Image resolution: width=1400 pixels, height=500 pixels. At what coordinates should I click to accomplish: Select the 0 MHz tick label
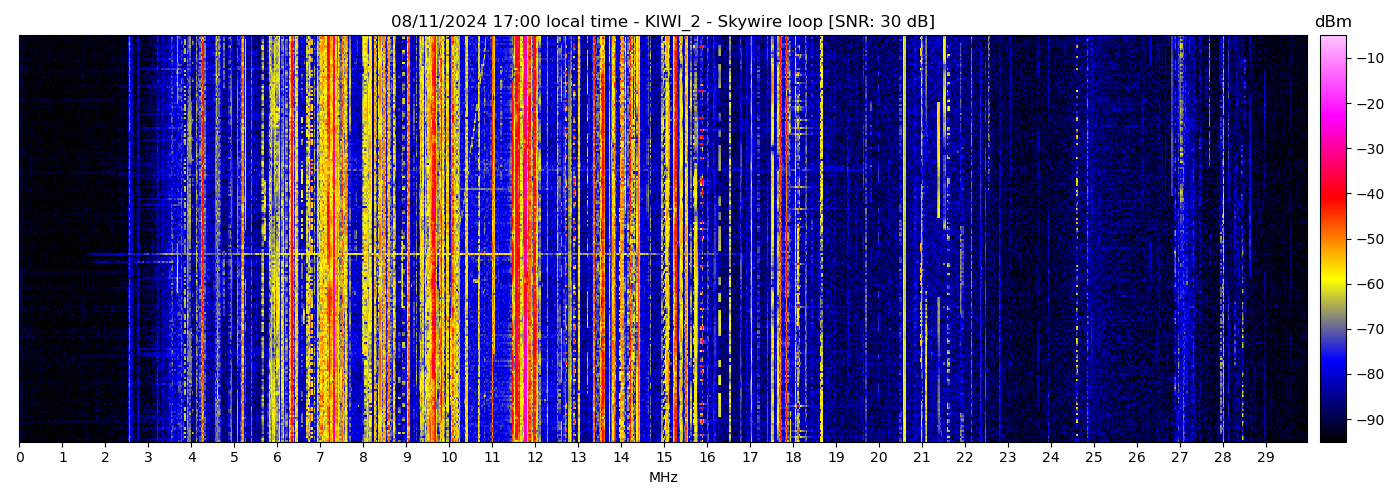point(19,457)
